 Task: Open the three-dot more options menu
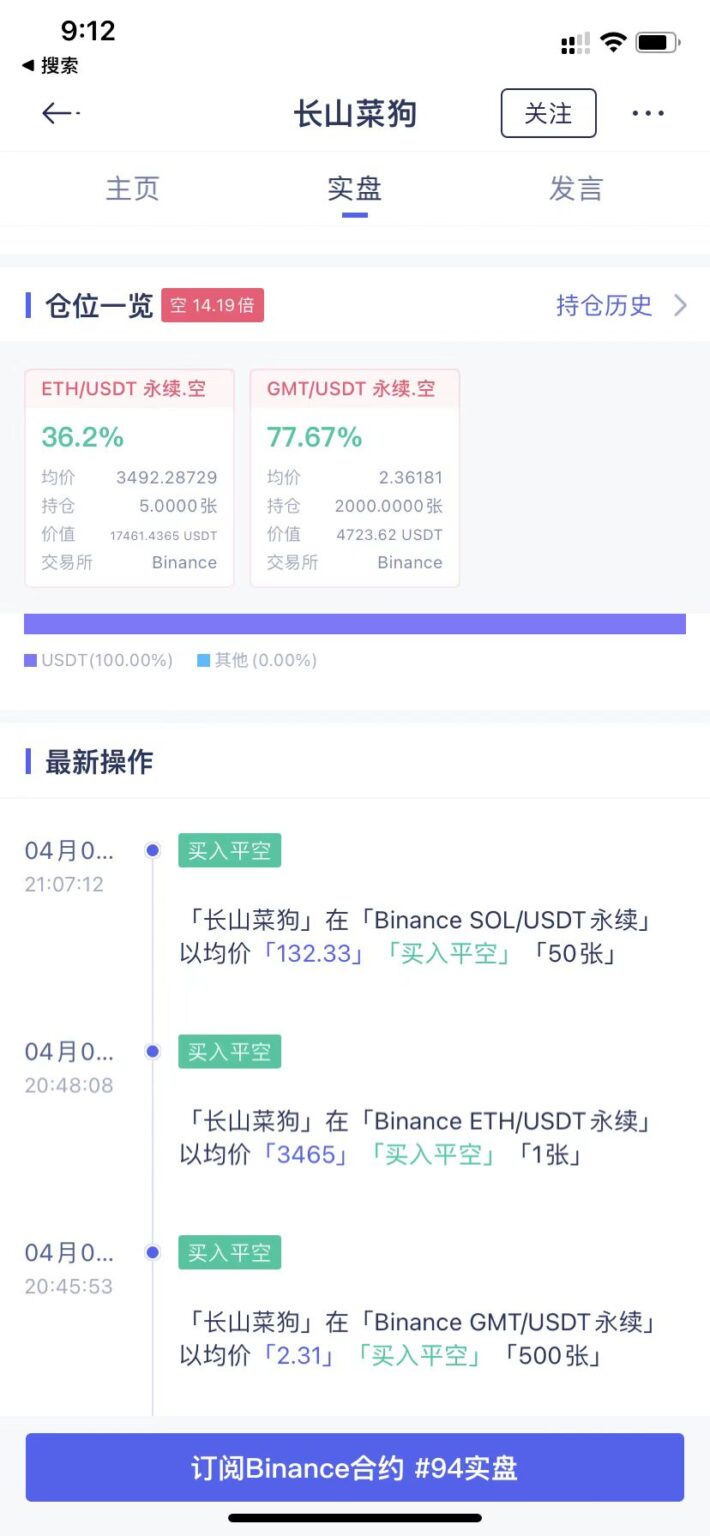(648, 113)
